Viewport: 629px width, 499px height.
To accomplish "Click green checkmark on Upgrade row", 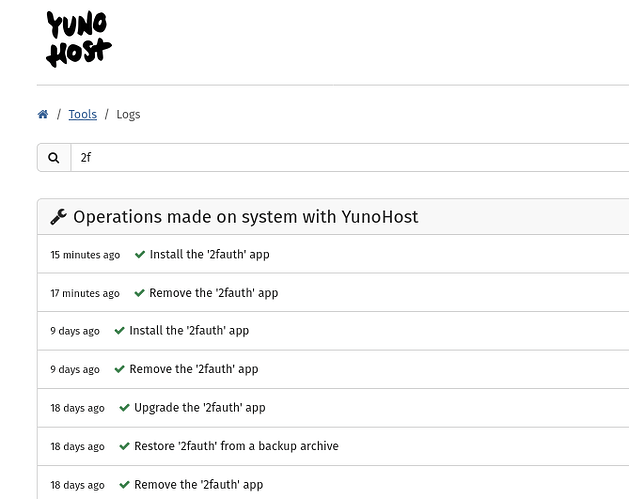I will click(x=124, y=408).
